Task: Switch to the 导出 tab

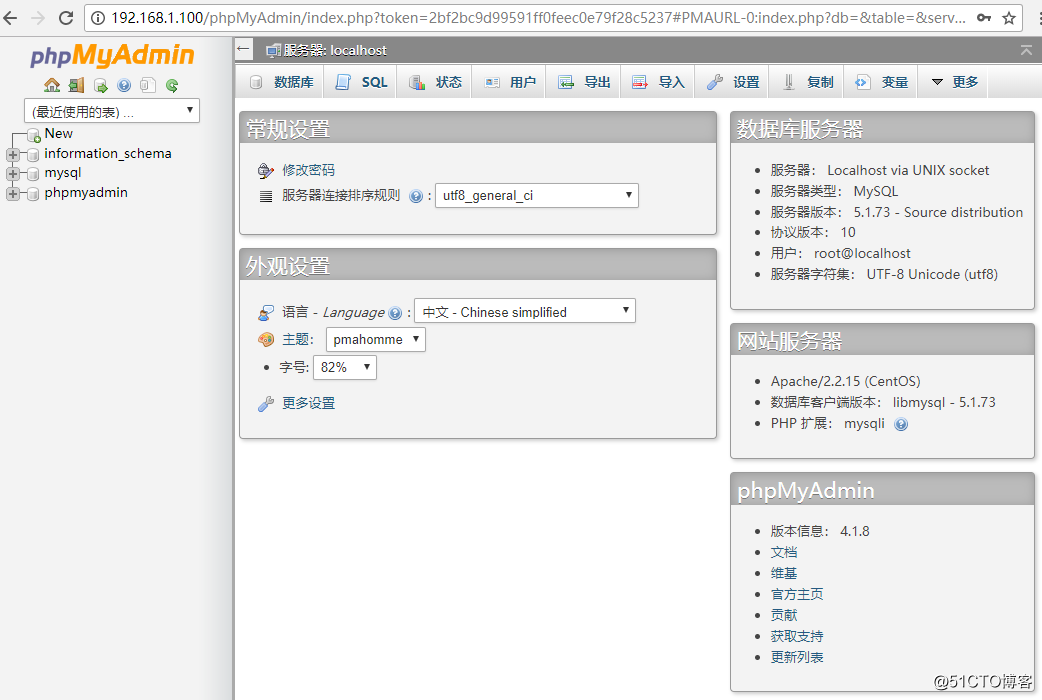Action: [583, 82]
